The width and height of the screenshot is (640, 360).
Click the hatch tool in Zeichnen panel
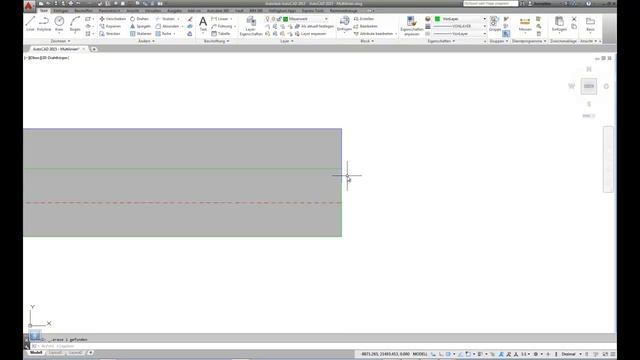[88, 33]
